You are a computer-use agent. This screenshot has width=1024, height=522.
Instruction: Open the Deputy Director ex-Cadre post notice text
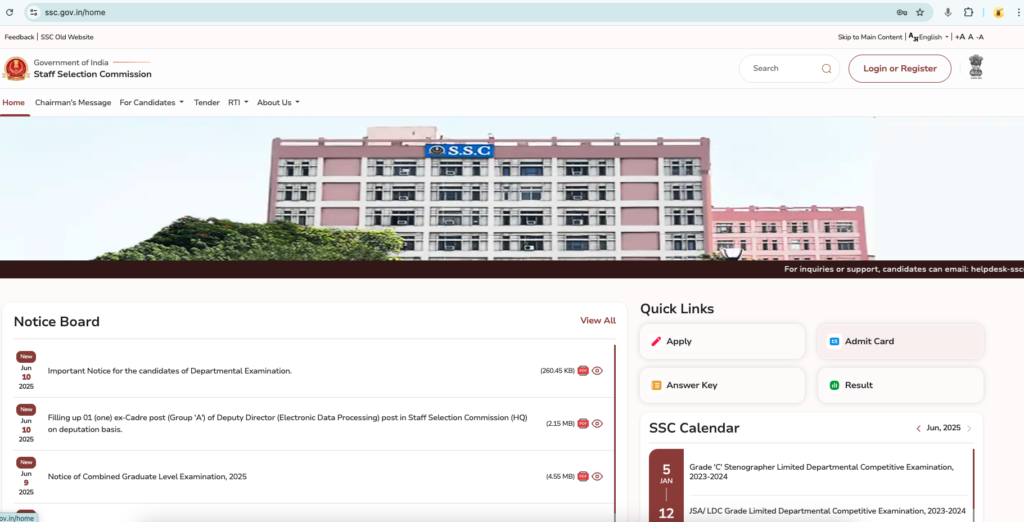(287, 423)
